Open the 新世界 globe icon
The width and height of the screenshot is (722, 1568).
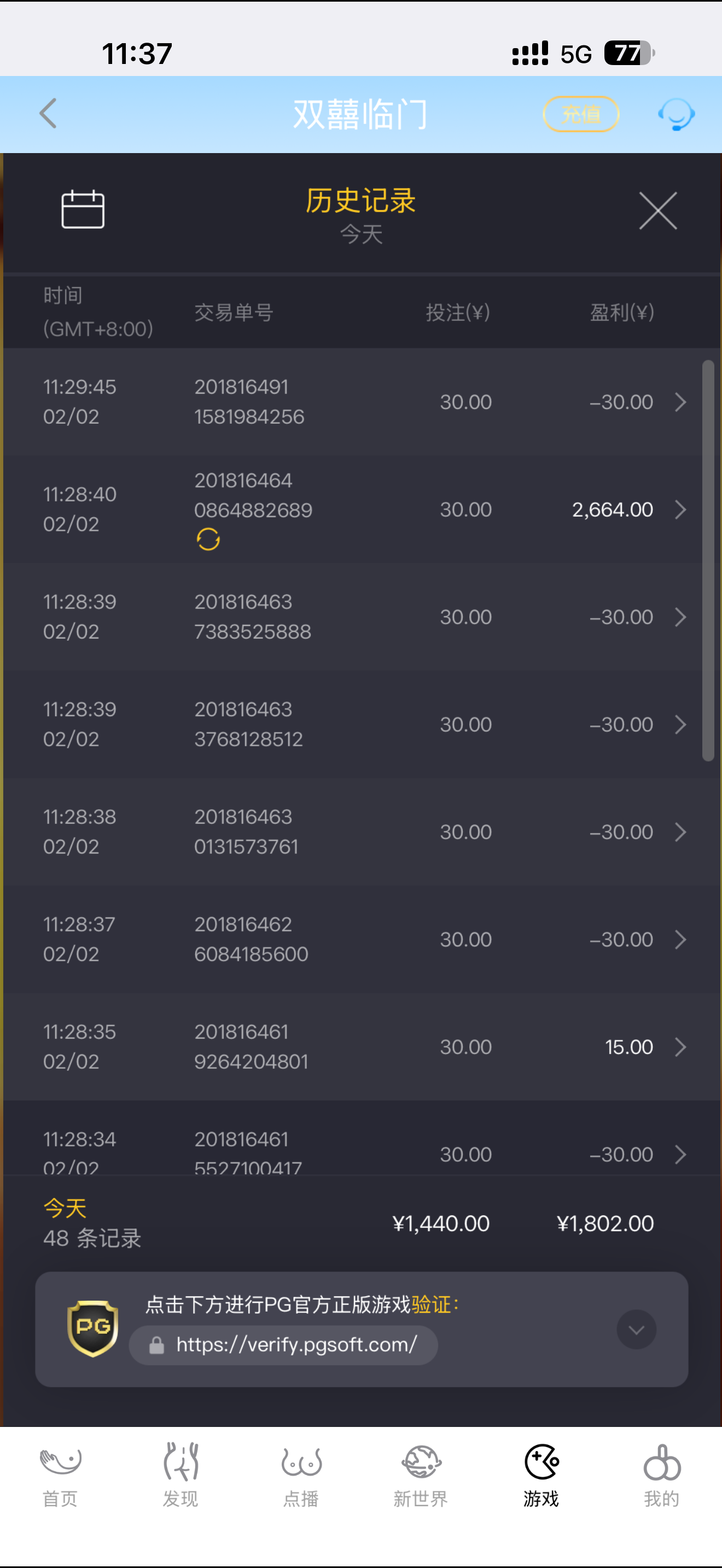pos(421,1462)
